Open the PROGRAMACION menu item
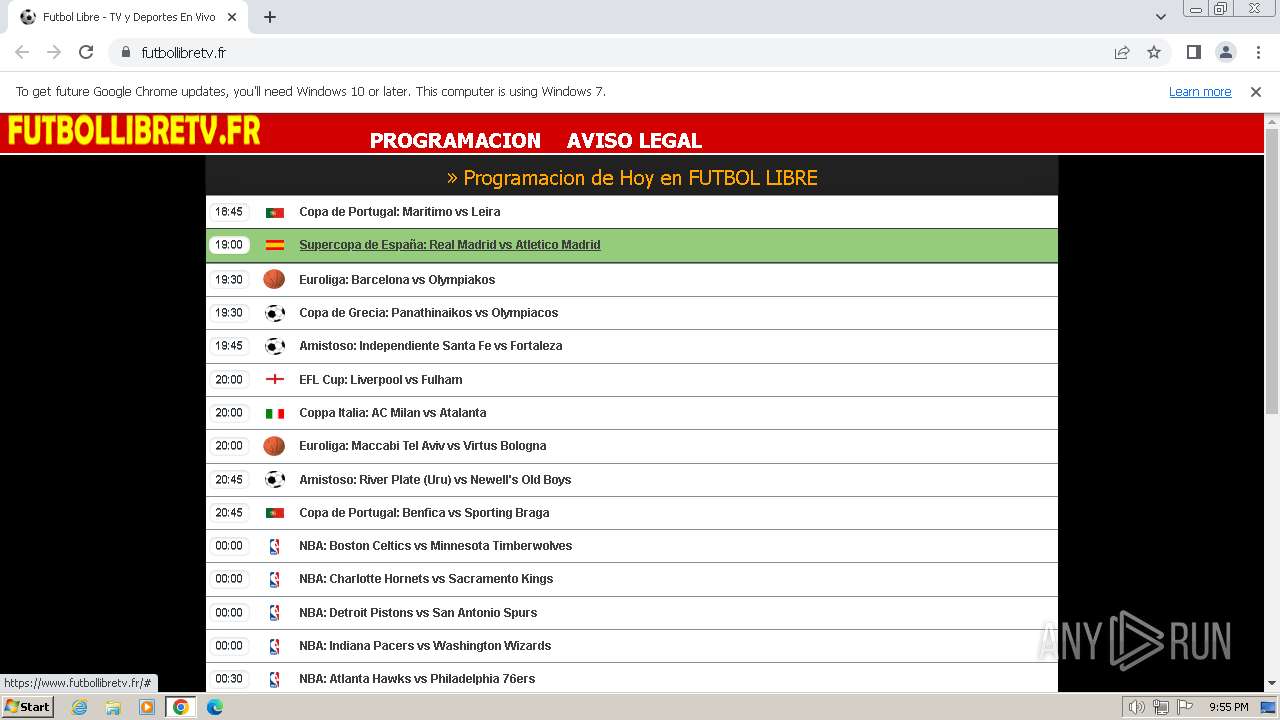The height and width of the screenshot is (720, 1280). coord(455,141)
